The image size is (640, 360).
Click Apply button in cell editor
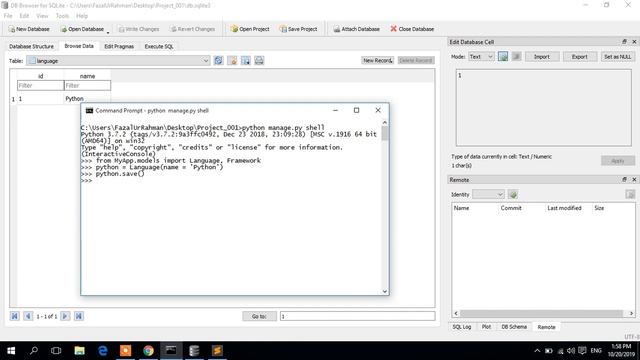click(x=618, y=161)
